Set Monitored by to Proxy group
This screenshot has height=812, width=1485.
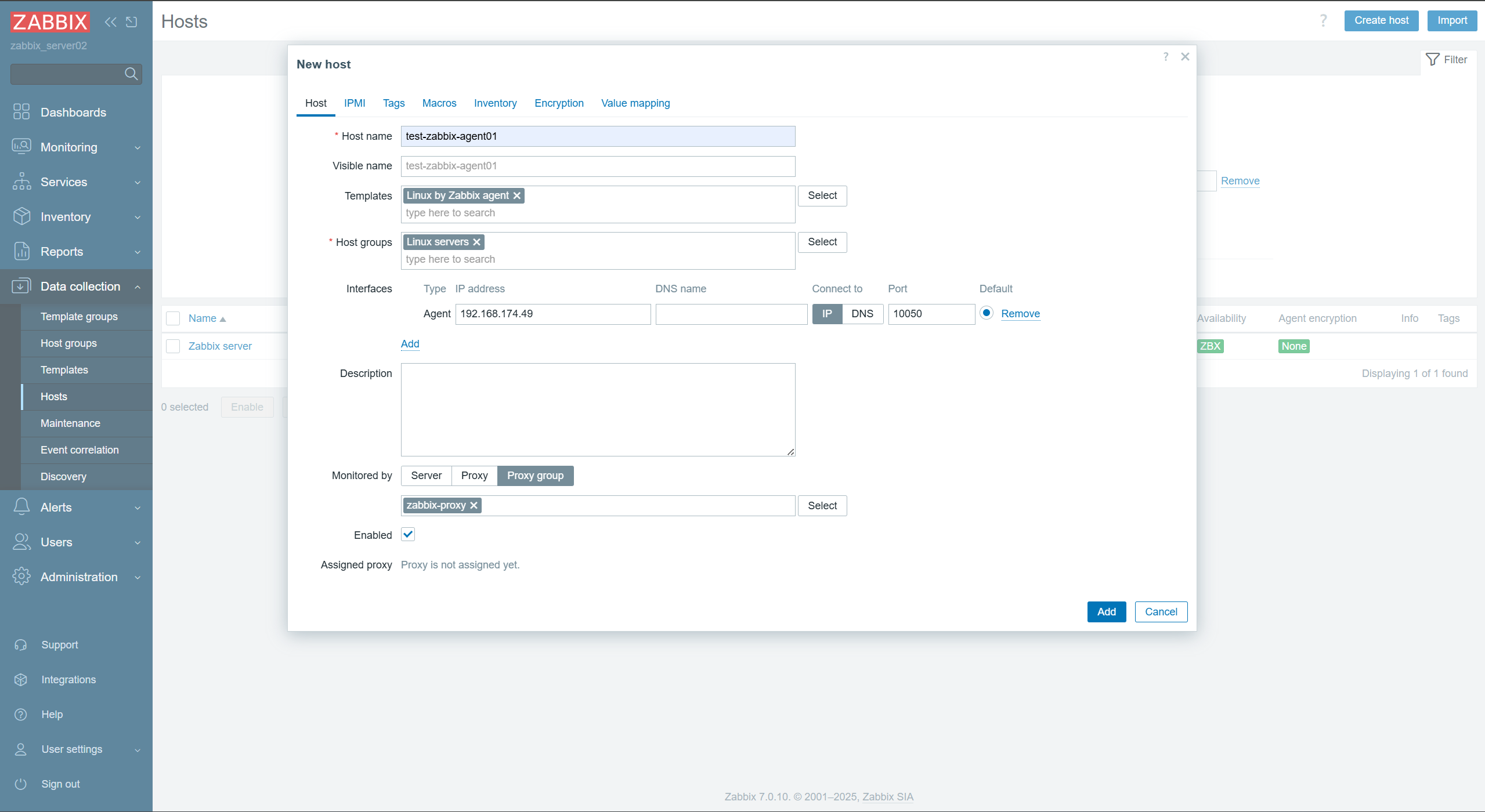(x=535, y=476)
